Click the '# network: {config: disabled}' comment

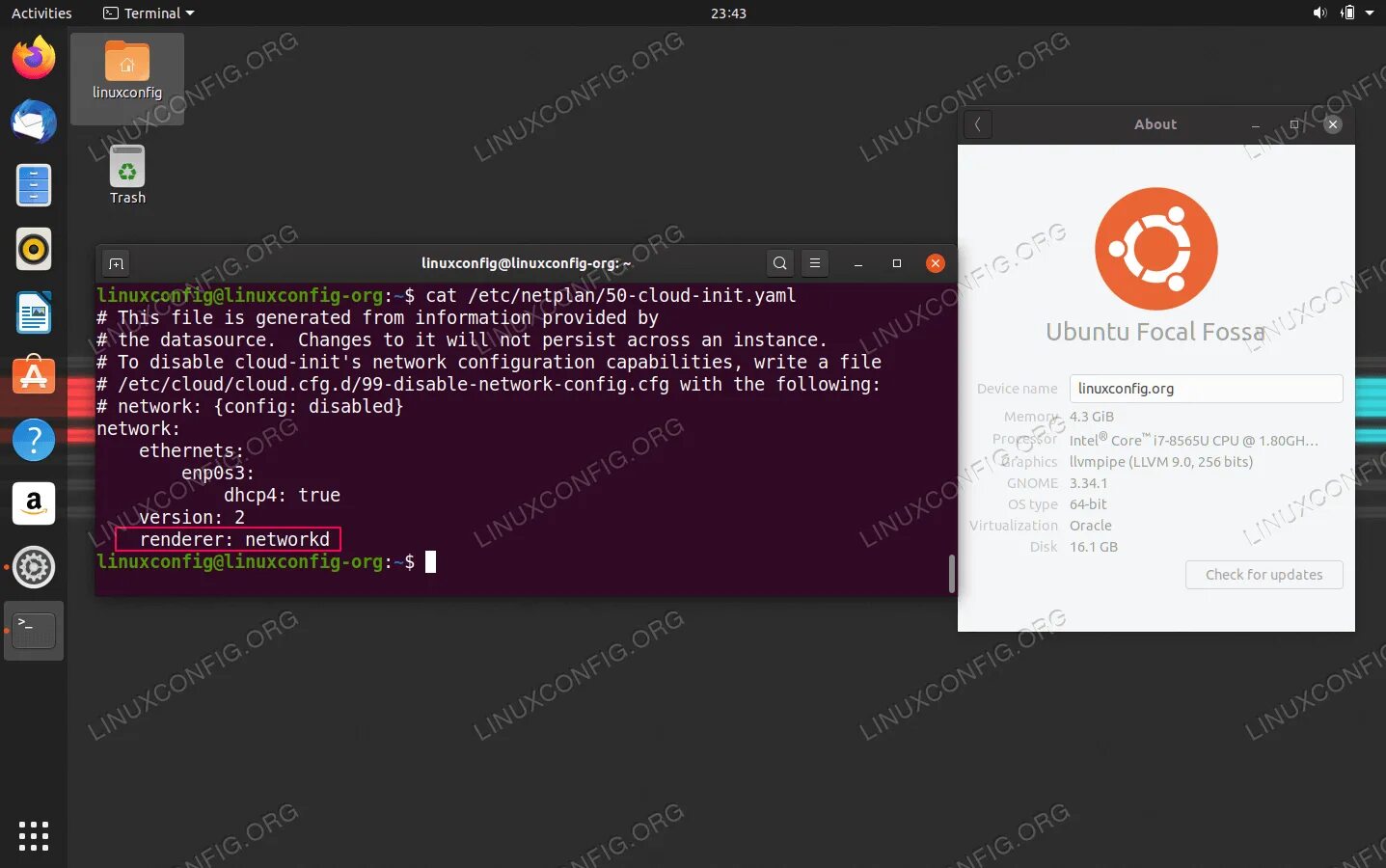pyautogui.click(x=250, y=407)
